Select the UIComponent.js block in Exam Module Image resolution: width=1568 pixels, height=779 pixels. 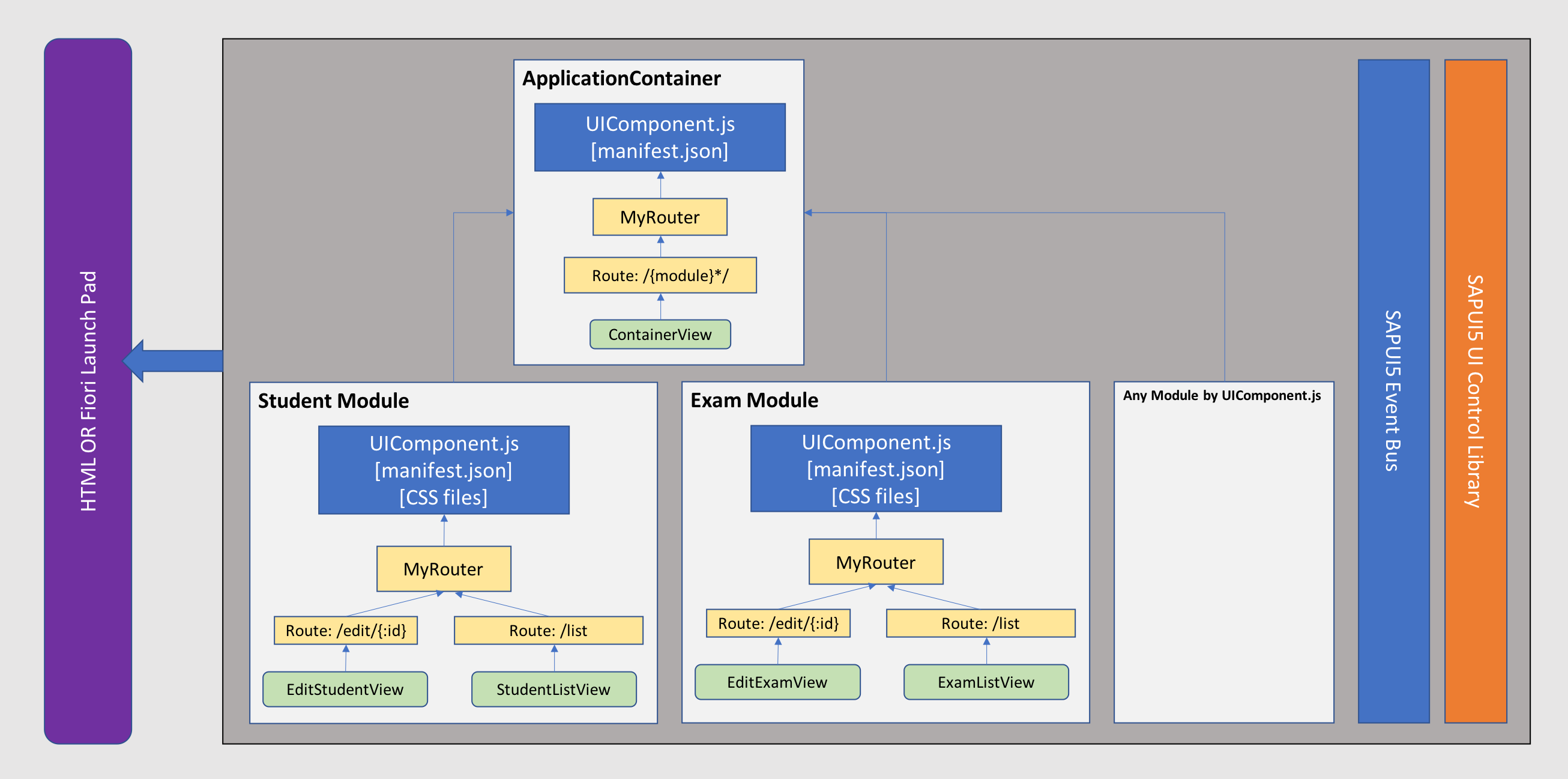(x=876, y=468)
